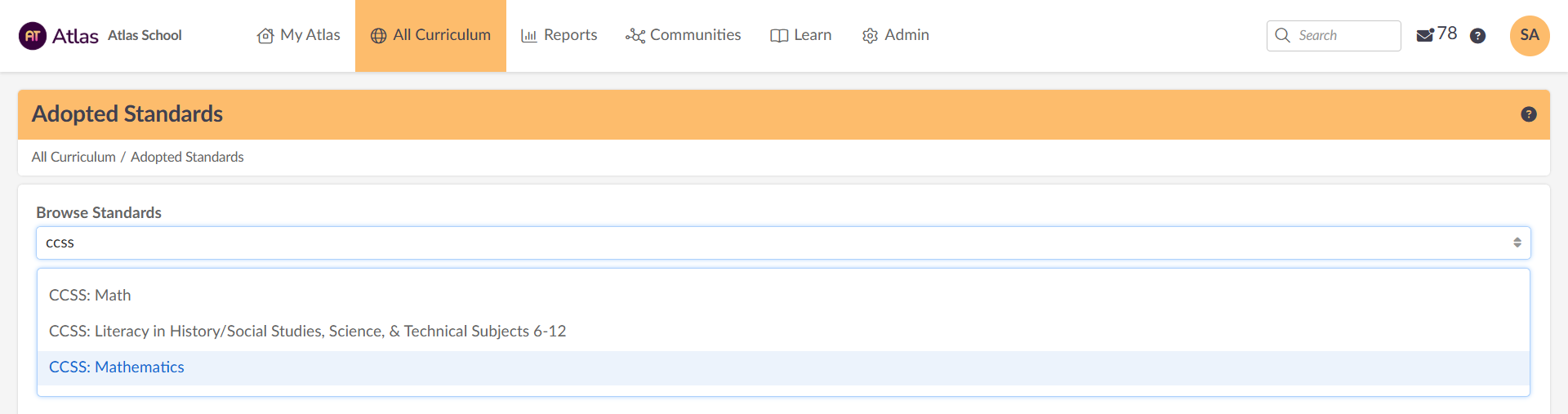
Task: Click the bar chart icon beside Reports
Action: [x=529, y=36]
